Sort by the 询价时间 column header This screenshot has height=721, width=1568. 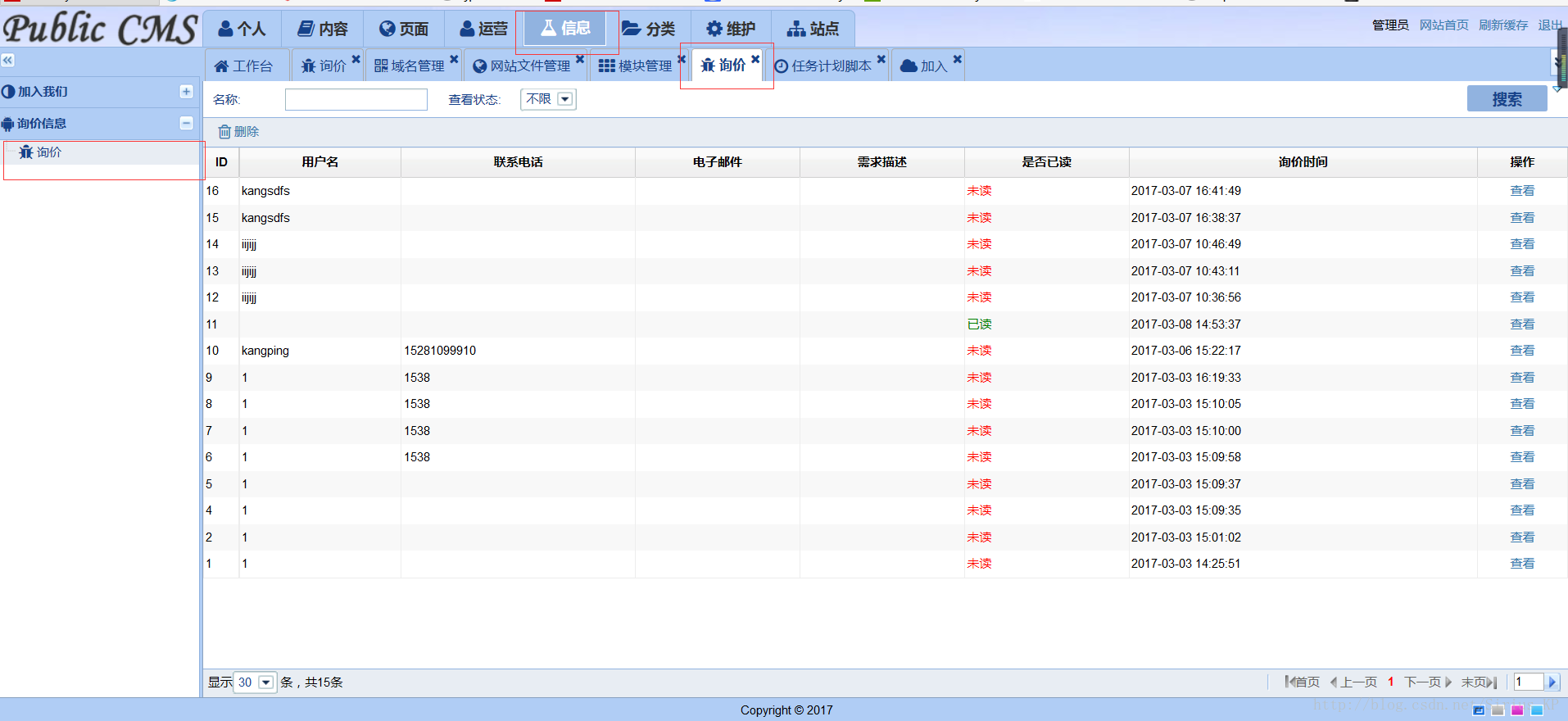click(1303, 162)
